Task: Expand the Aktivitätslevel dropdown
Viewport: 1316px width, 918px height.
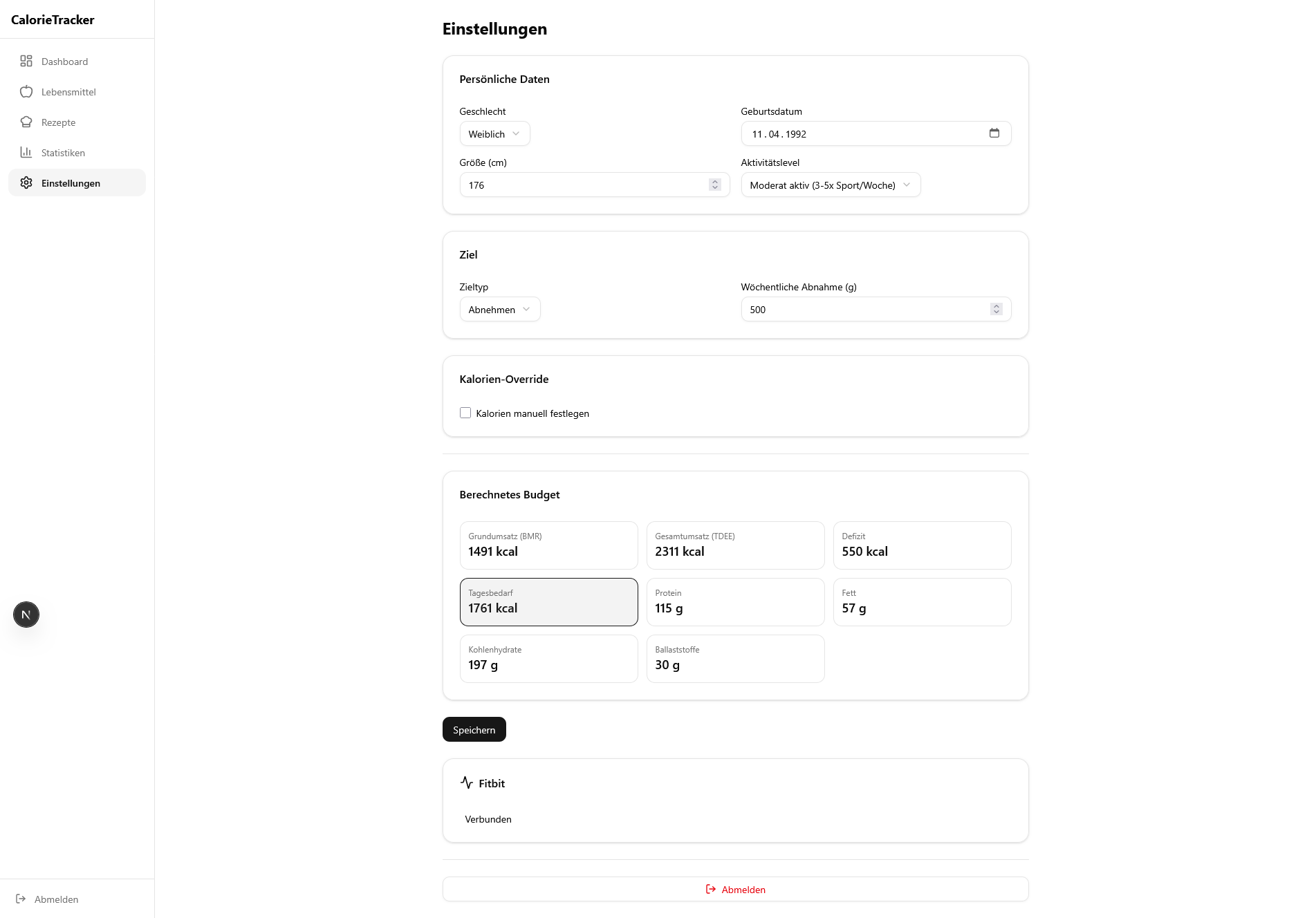Action: click(830, 185)
